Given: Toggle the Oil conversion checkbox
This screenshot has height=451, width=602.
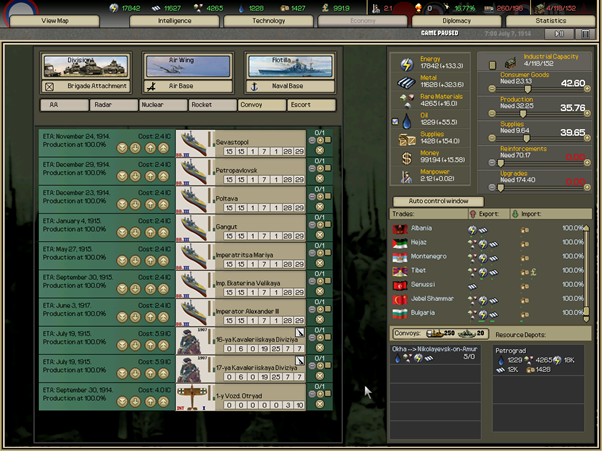Looking at the screenshot, I should (x=394, y=123).
